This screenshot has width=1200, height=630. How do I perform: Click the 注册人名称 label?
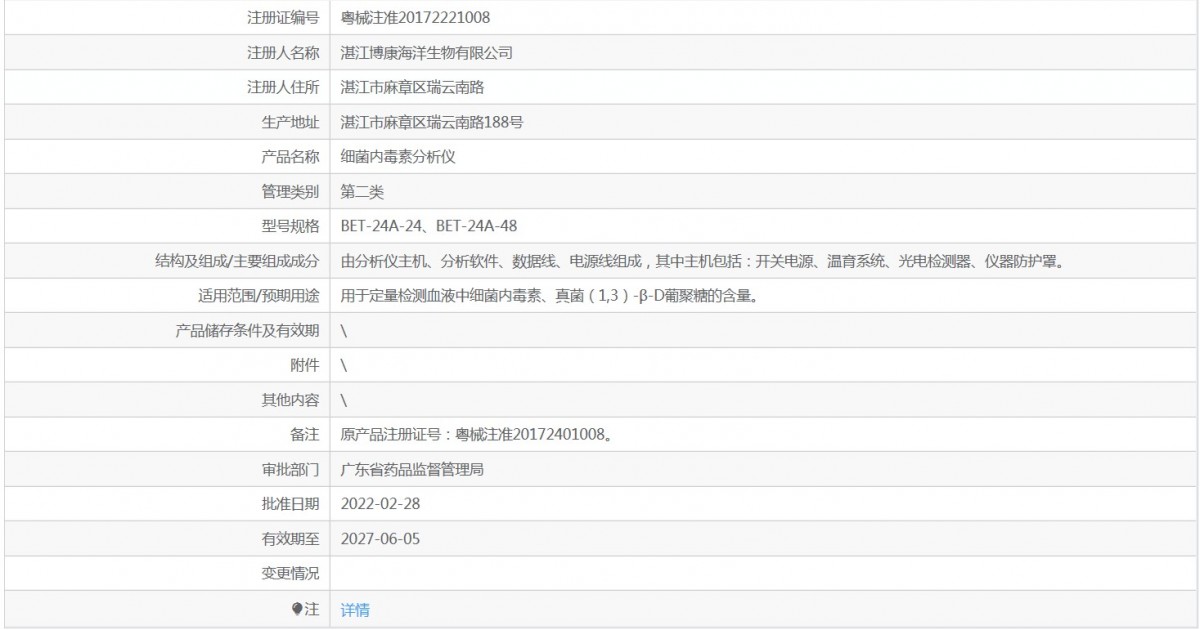(x=283, y=53)
